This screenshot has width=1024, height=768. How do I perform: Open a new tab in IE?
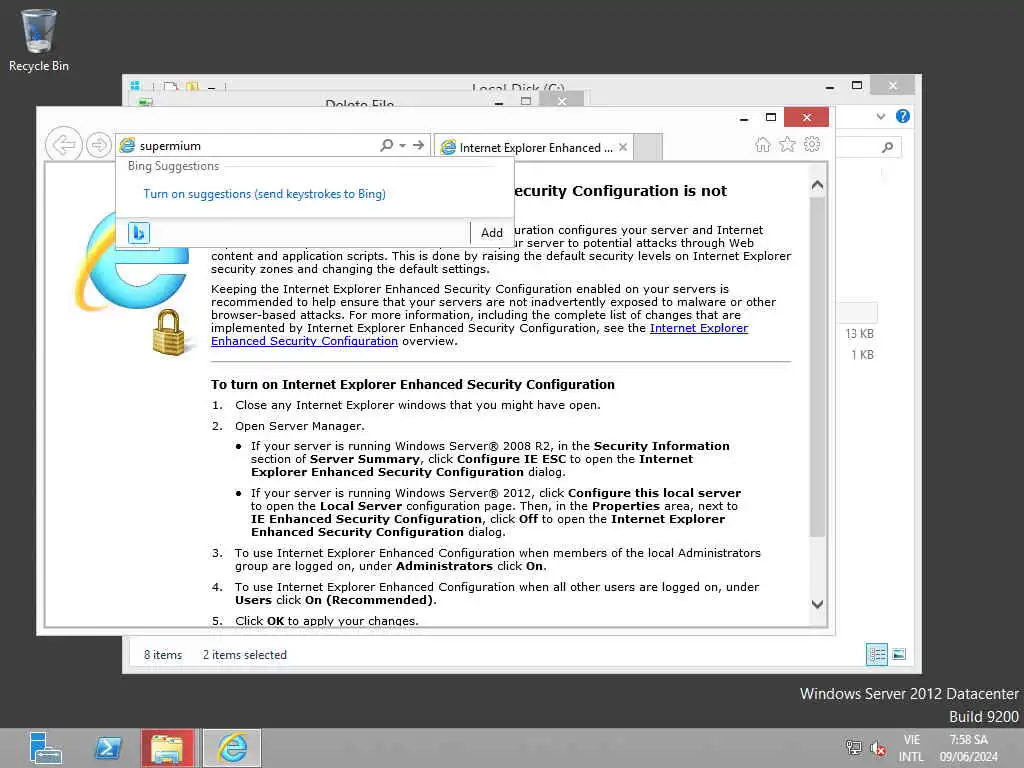648,147
